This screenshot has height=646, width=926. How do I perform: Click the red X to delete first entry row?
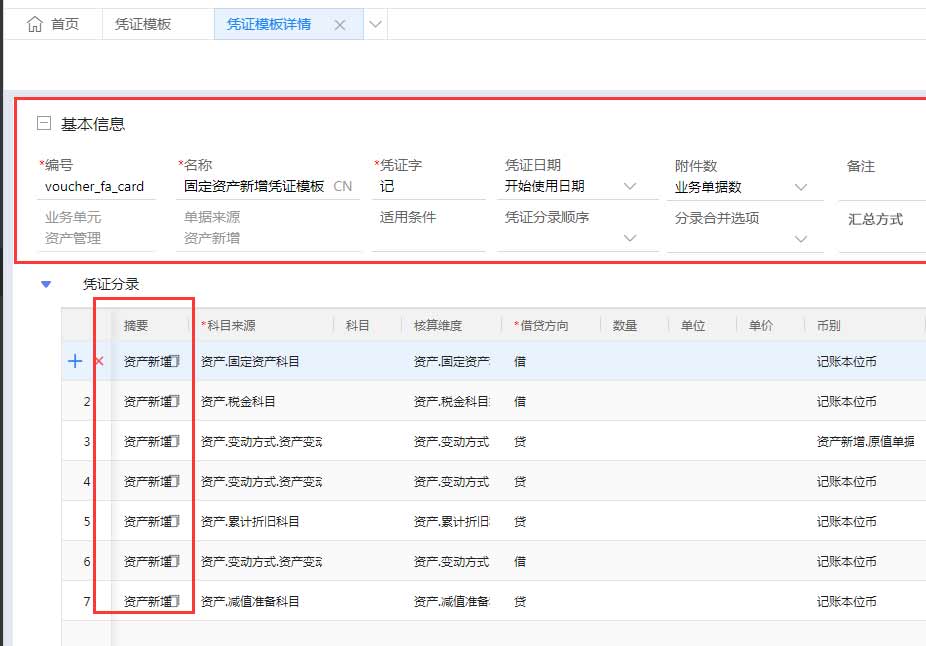[x=99, y=362]
